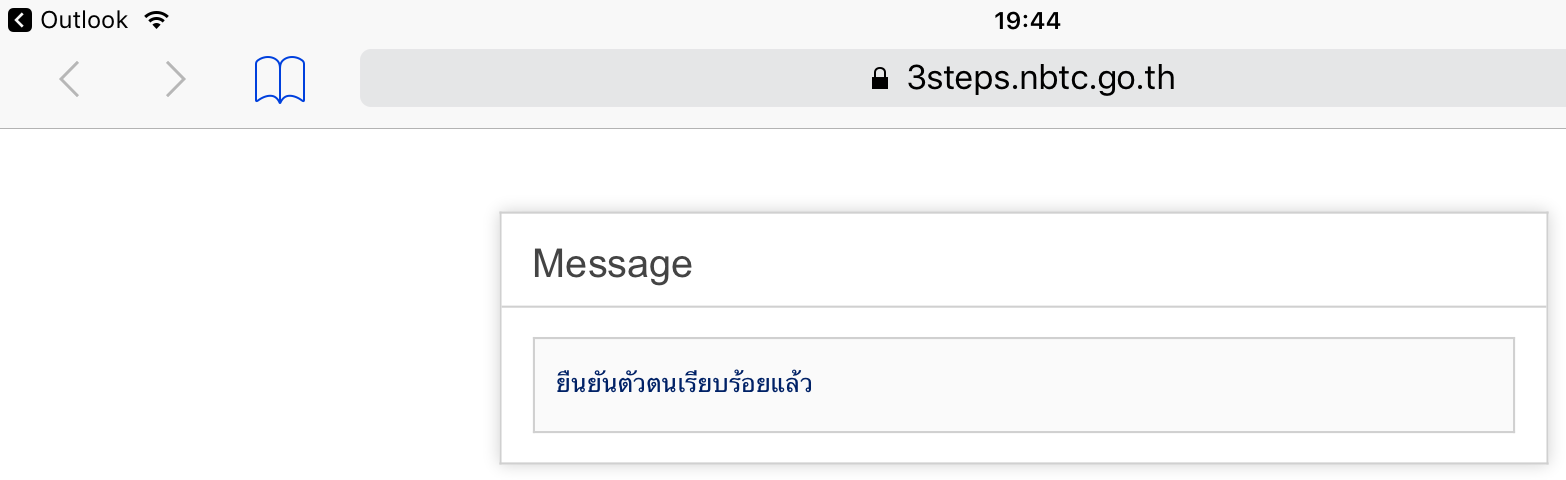This screenshot has width=1566, height=480.
Task: Open the Bookmarks book icon
Action: click(280, 80)
